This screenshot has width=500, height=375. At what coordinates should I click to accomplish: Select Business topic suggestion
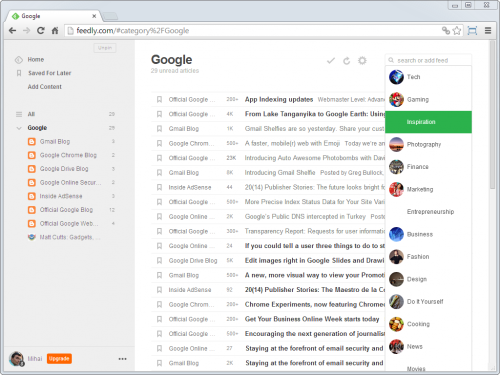pyautogui.click(x=428, y=234)
